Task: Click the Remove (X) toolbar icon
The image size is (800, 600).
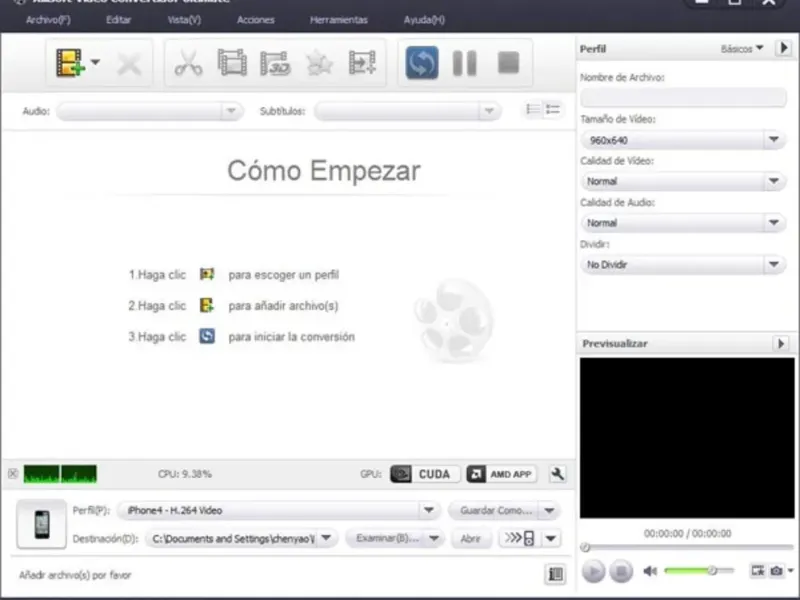Action: click(x=129, y=64)
